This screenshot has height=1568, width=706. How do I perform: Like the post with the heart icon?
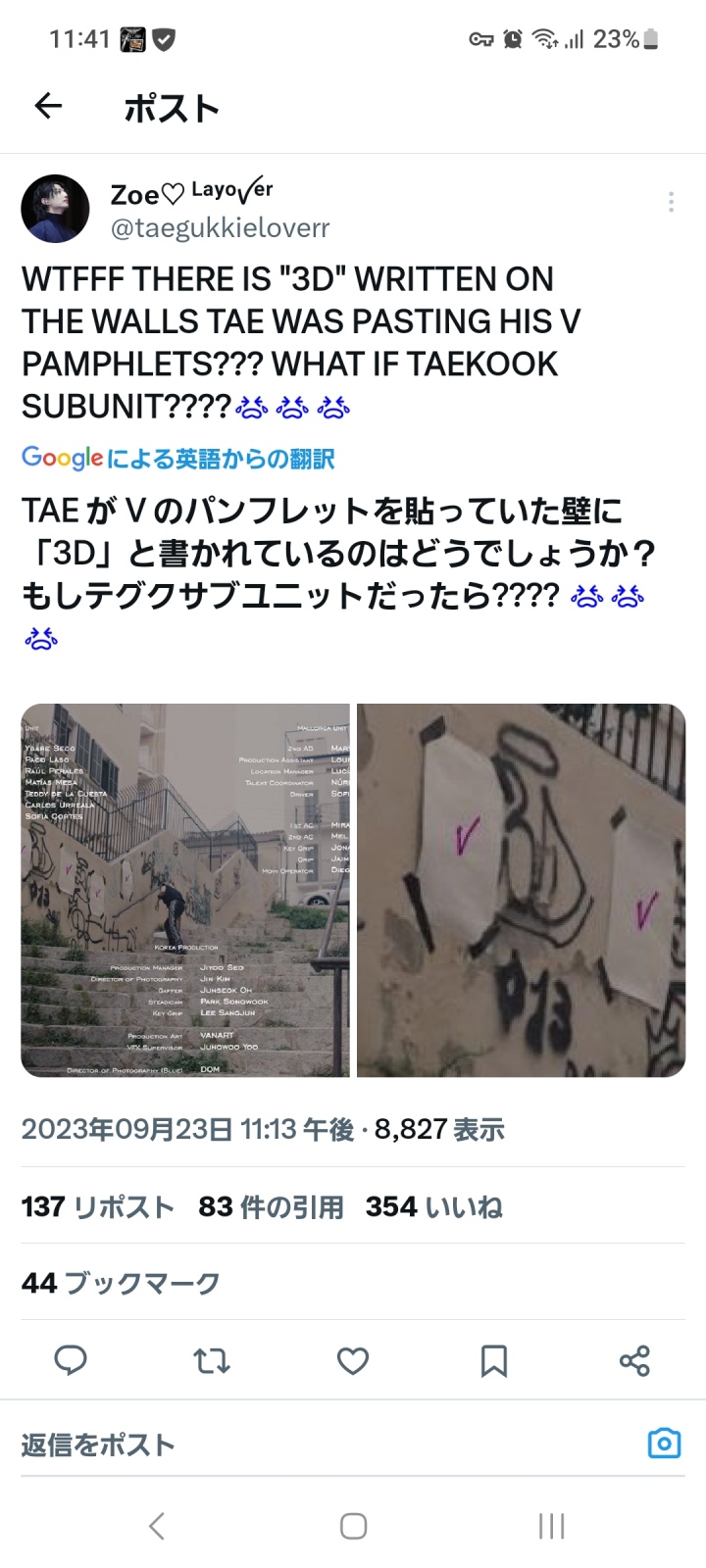(x=353, y=1360)
